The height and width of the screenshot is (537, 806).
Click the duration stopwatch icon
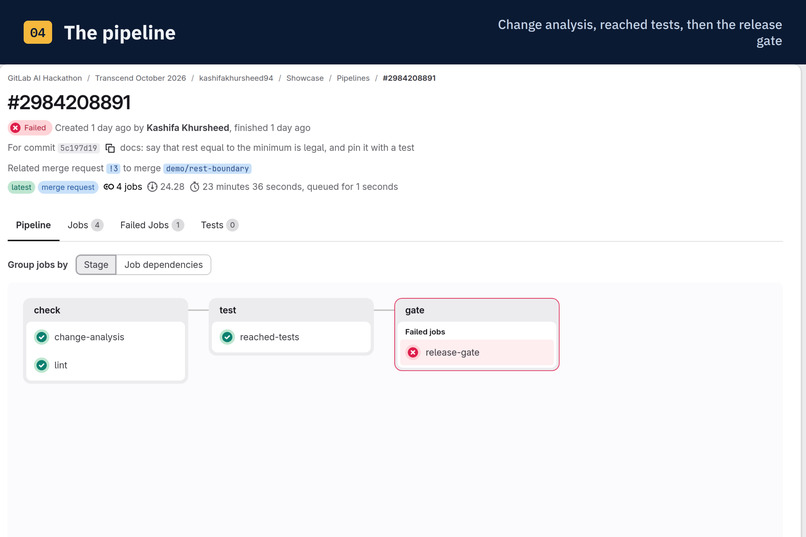194,187
